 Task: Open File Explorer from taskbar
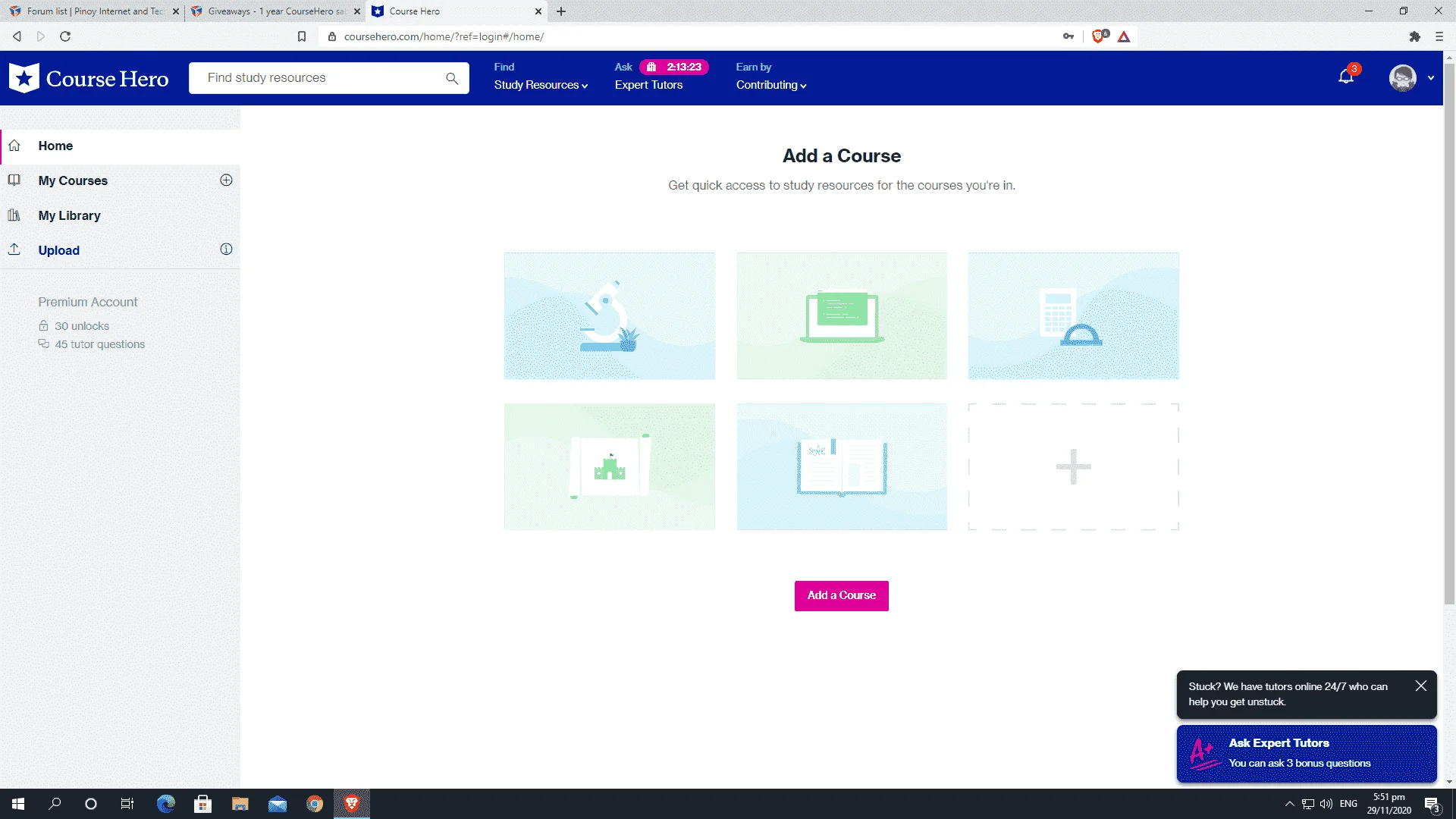tap(240, 804)
